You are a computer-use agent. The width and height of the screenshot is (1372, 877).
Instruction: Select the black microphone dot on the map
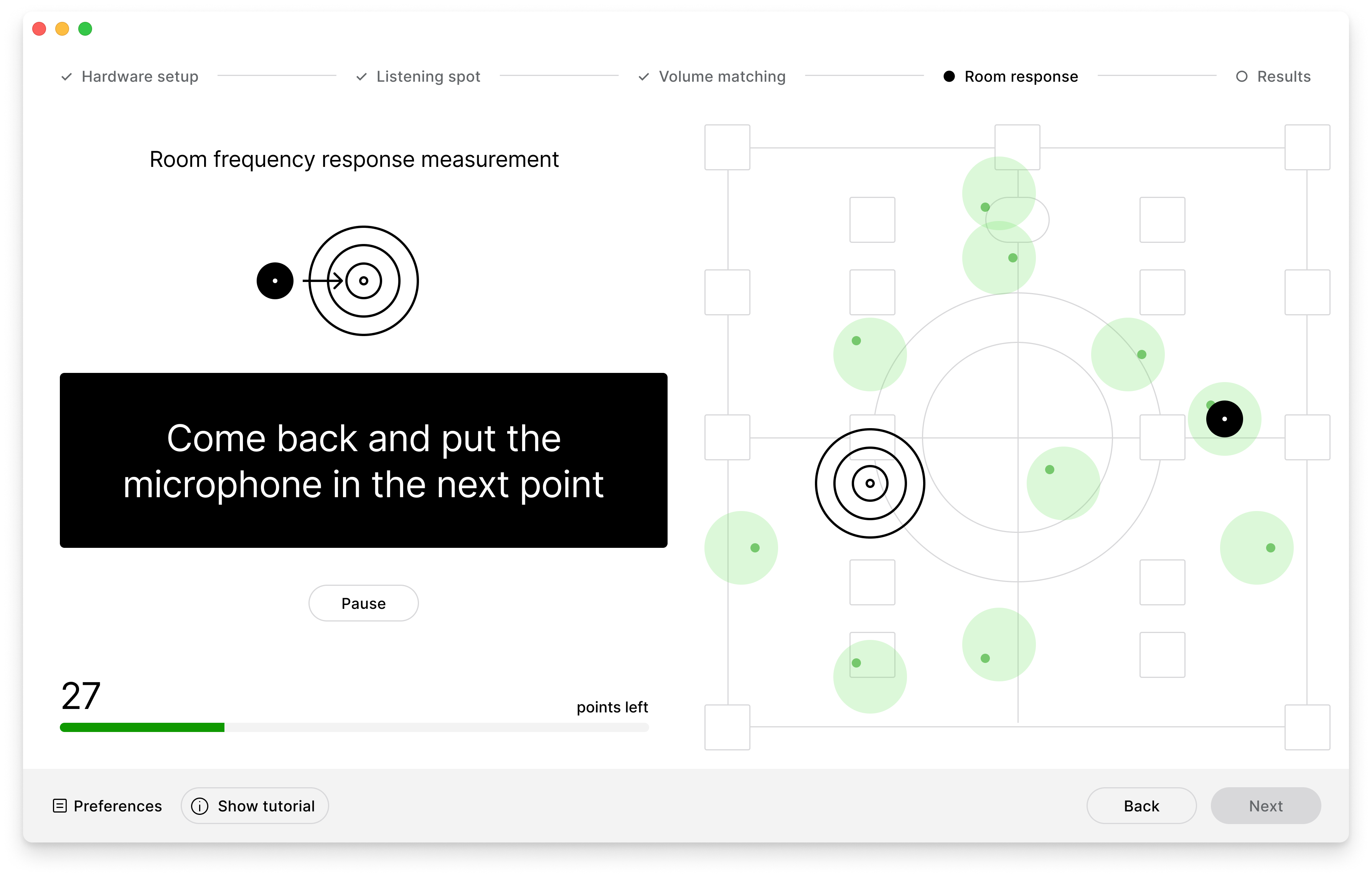click(1224, 418)
